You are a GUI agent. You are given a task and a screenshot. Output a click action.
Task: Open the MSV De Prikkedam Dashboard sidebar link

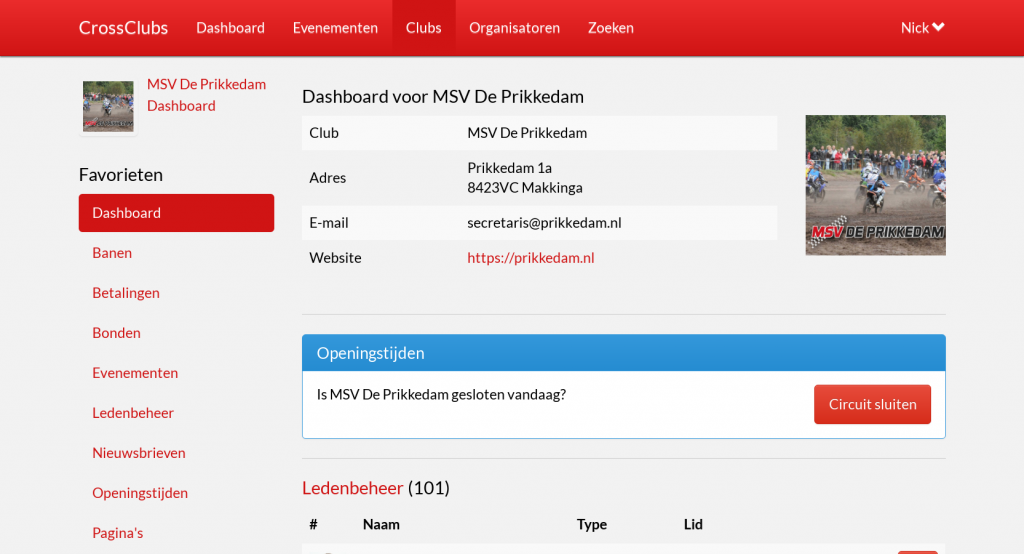(x=206, y=95)
